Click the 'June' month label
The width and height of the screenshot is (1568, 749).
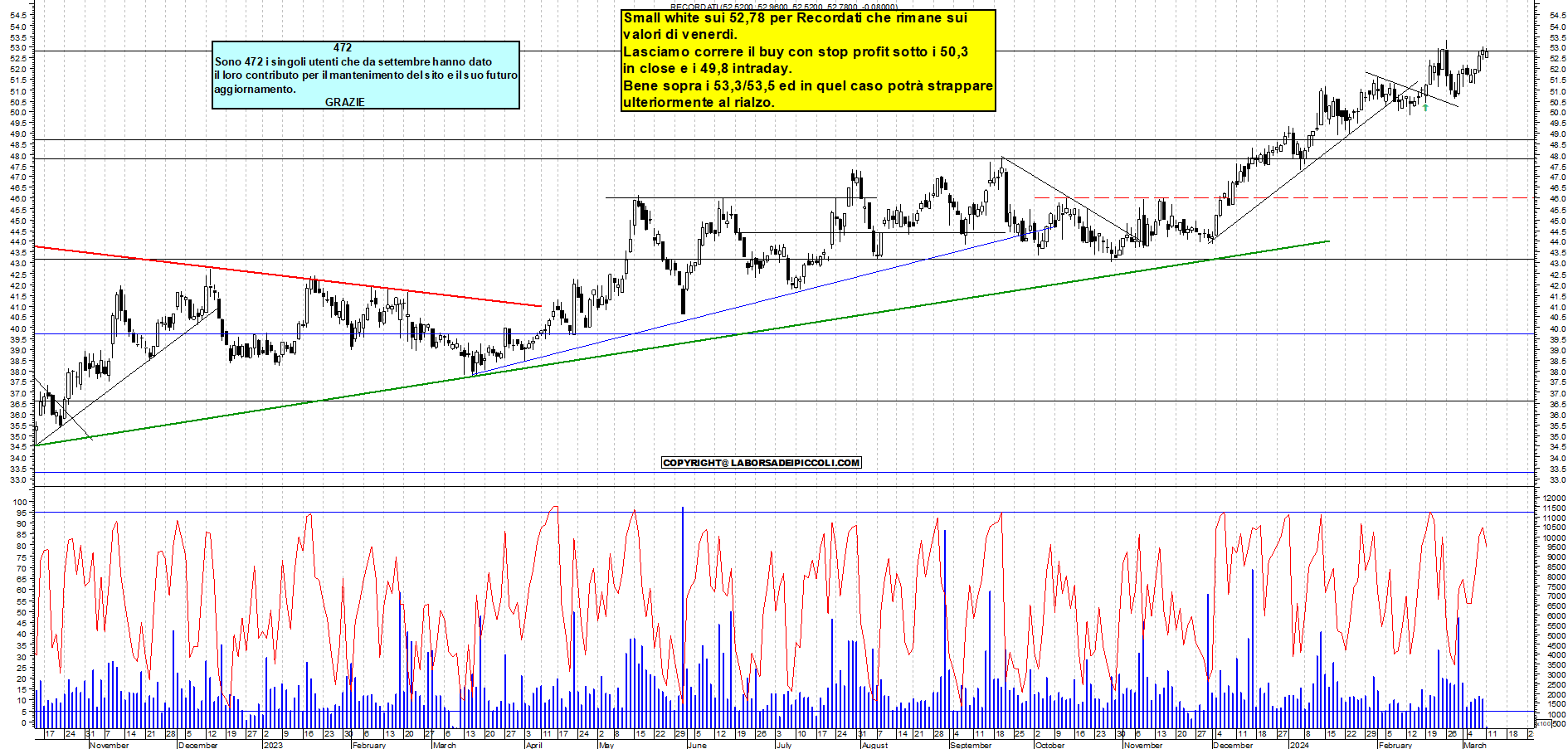pyautogui.click(x=698, y=745)
